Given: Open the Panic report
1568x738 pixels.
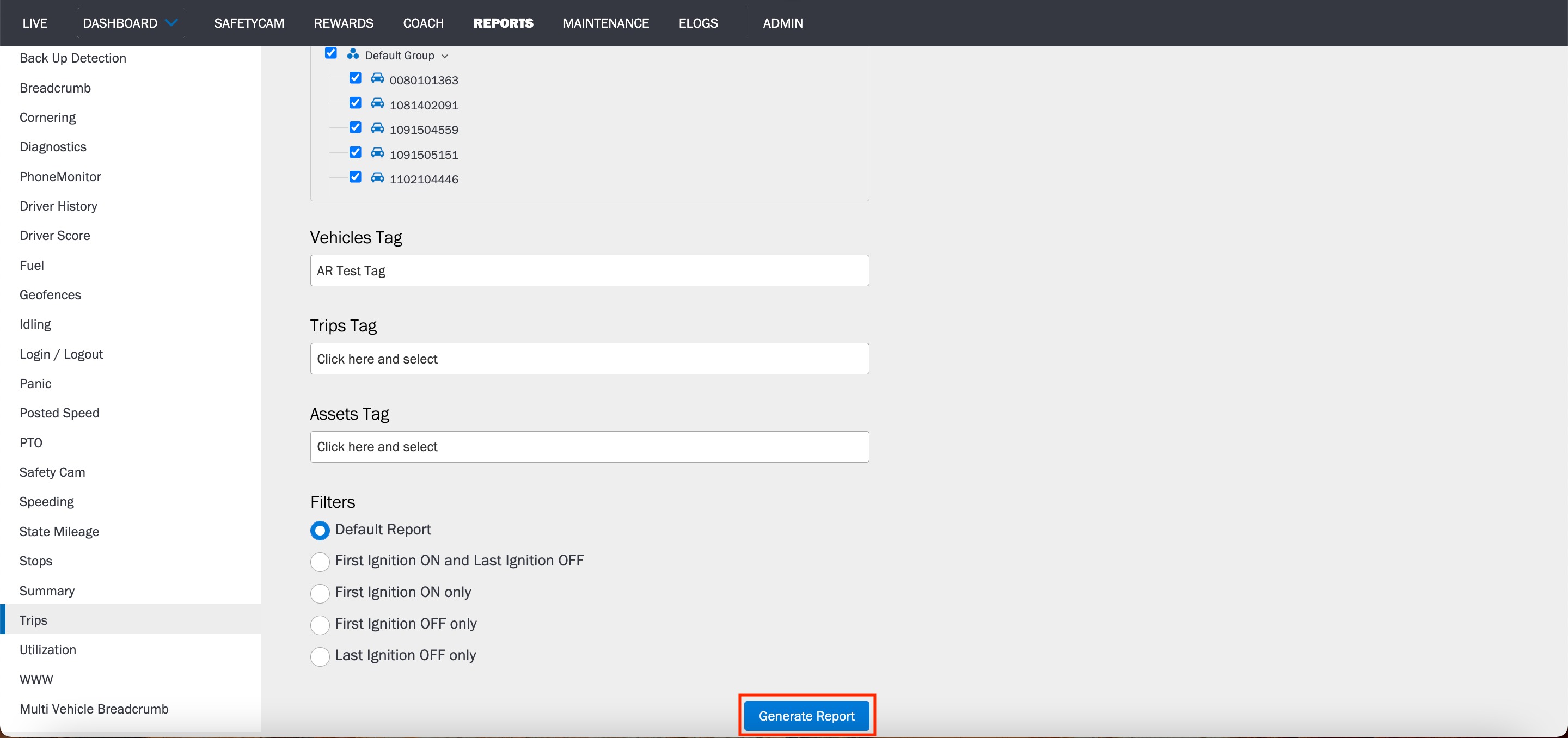Looking at the screenshot, I should pyautogui.click(x=35, y=384).
